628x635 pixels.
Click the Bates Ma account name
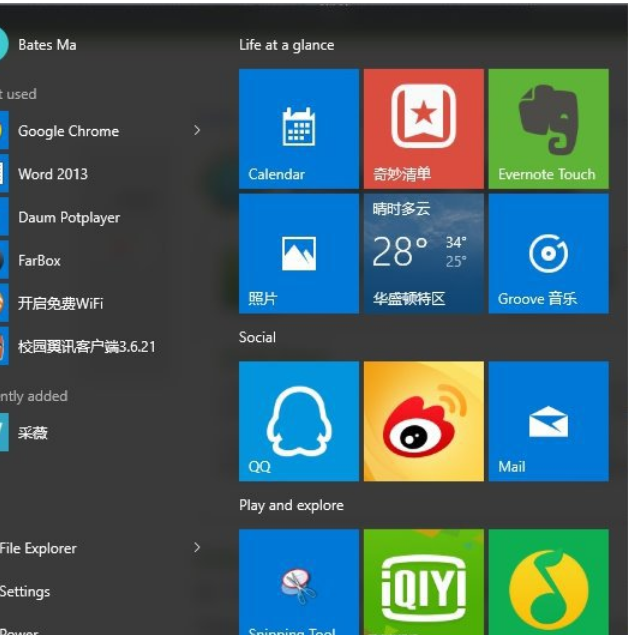47,45
